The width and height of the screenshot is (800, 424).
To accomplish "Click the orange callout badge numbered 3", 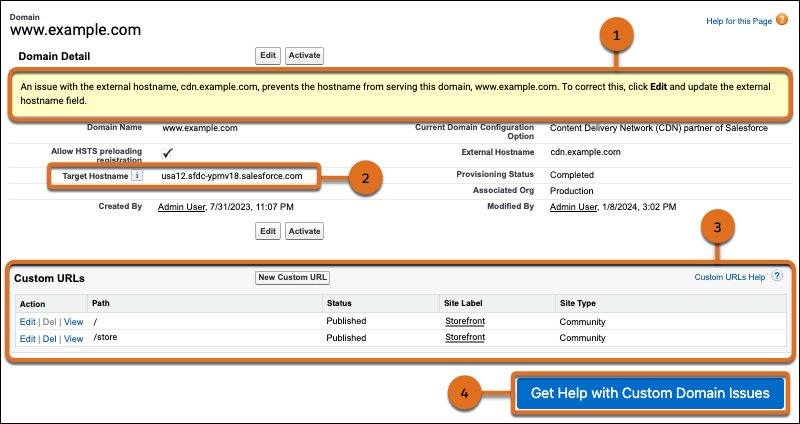I will (717, 228).
